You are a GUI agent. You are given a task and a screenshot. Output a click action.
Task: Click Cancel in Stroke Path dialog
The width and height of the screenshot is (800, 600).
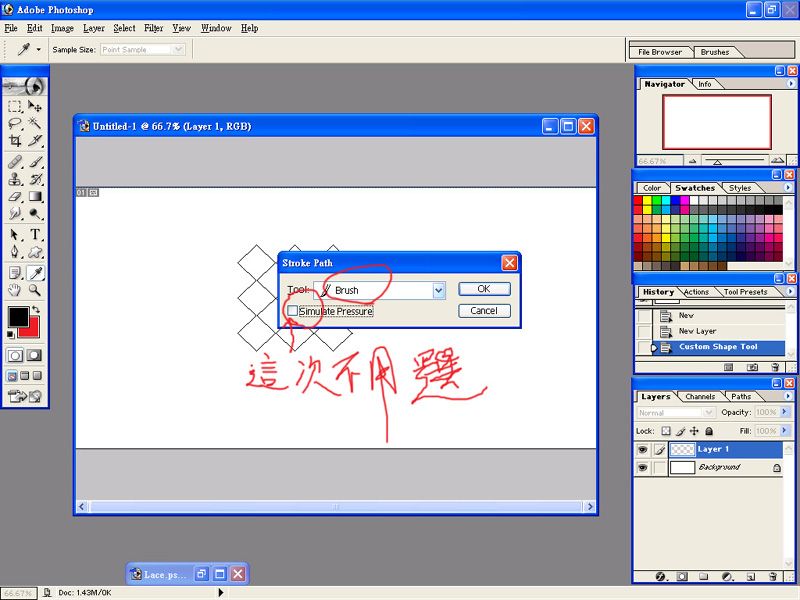[x=484, y=311]
